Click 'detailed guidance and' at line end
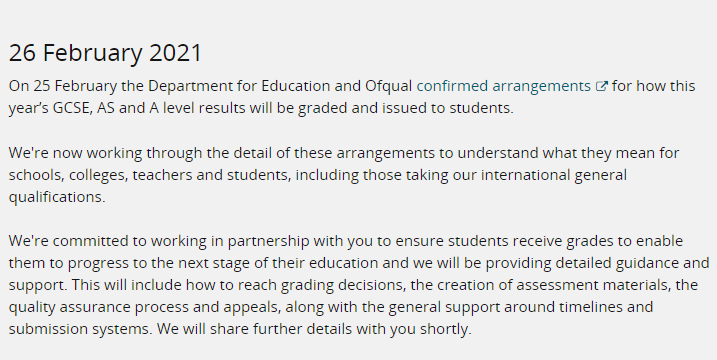 click(x=632, y=263)
